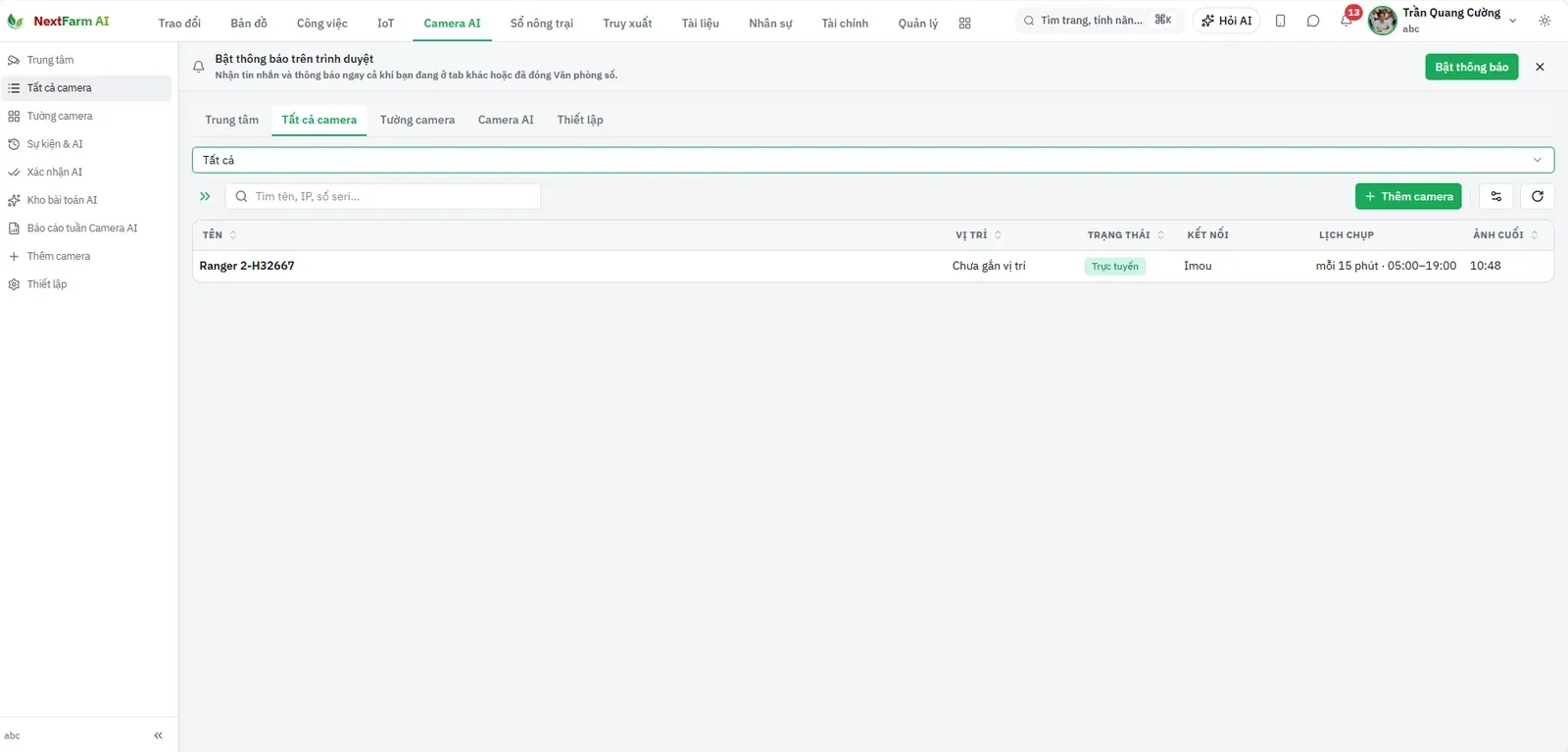
Task: Click the Bật thông báo button
Action: (x=1471, y=67)
